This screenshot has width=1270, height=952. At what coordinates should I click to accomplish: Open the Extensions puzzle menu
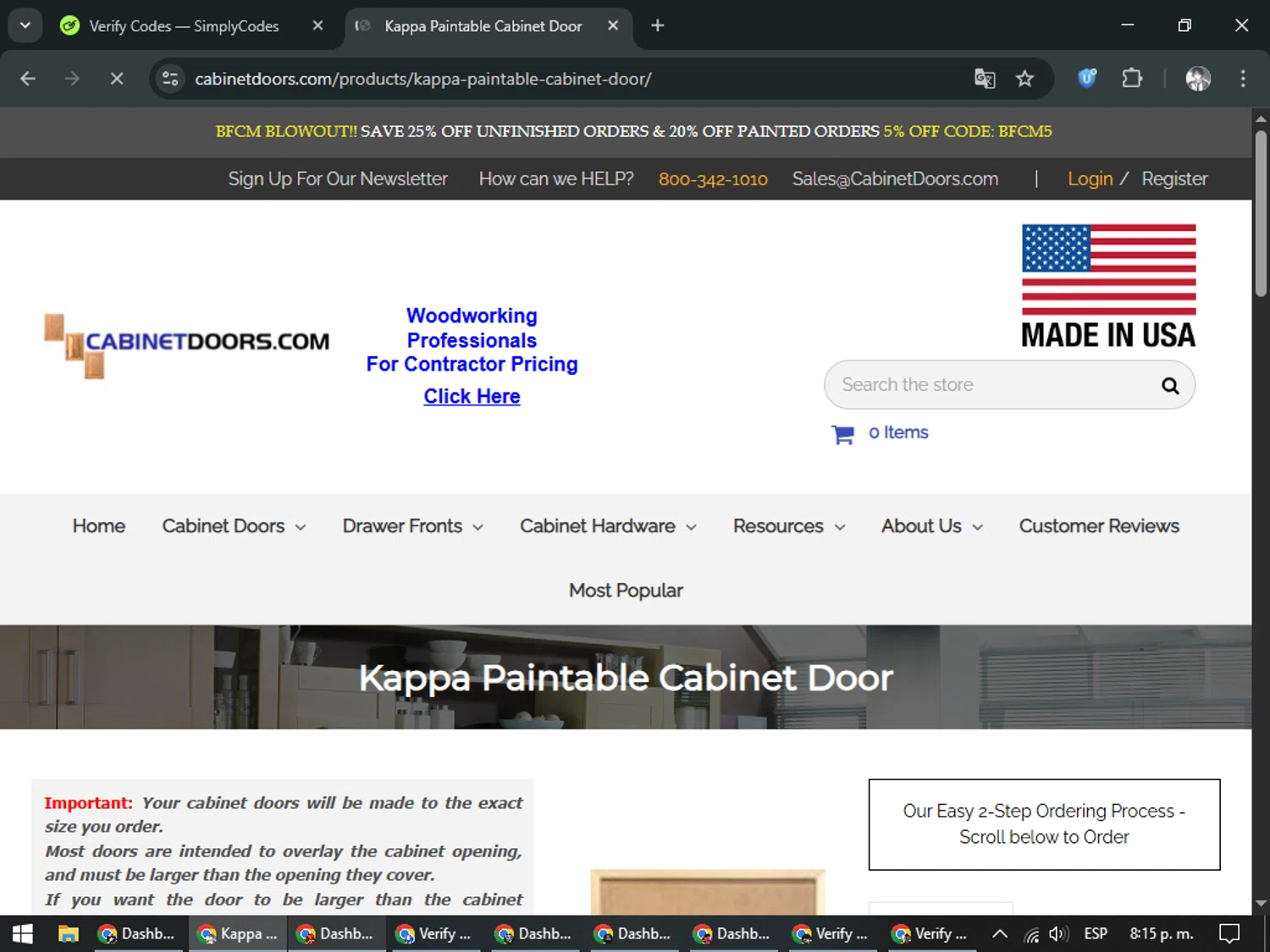(x=1132, y=79)
